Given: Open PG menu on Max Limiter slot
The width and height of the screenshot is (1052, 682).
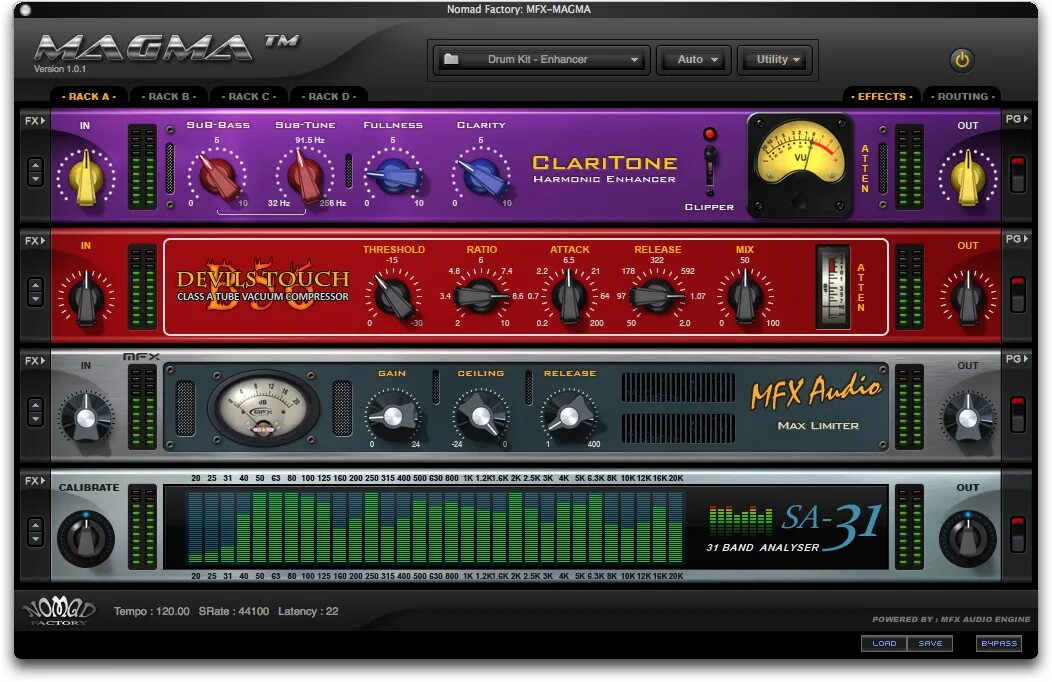Looking at the screenshot, I should (x=1016, y=359).
